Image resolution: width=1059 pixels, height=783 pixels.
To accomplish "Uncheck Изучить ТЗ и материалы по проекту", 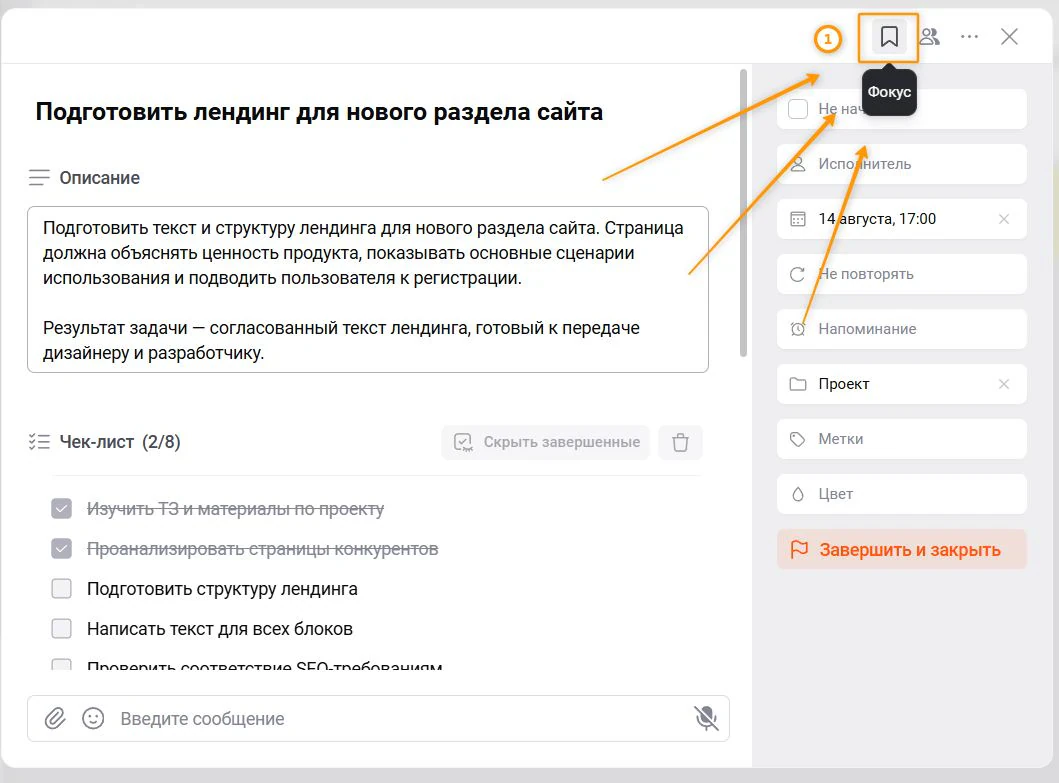I will pyautogui.click(x=61, y=509).
